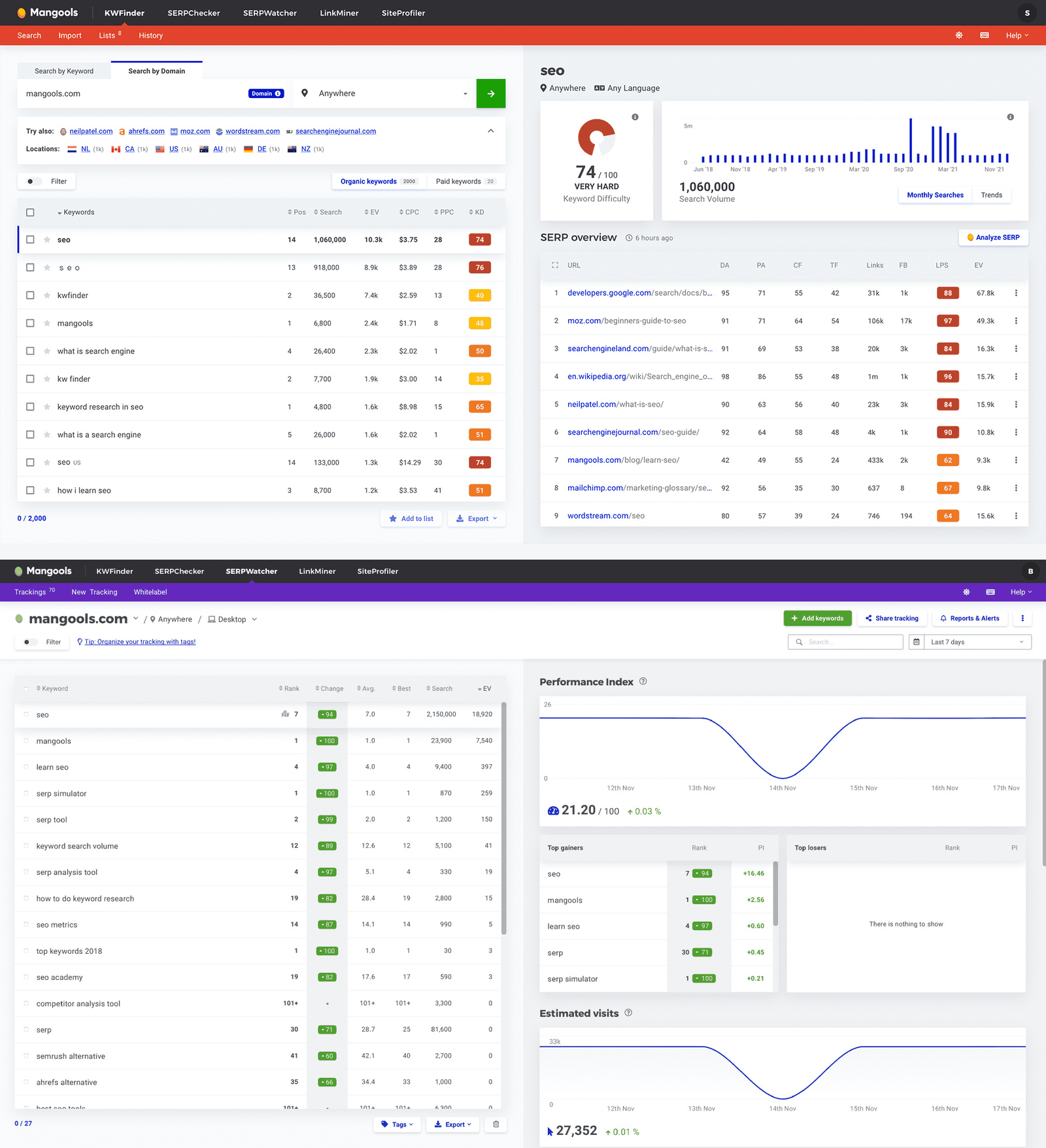Star the 'keyword research in seo' row
Viewport: 1046px width, 1148px height.
tap(47, 407)
